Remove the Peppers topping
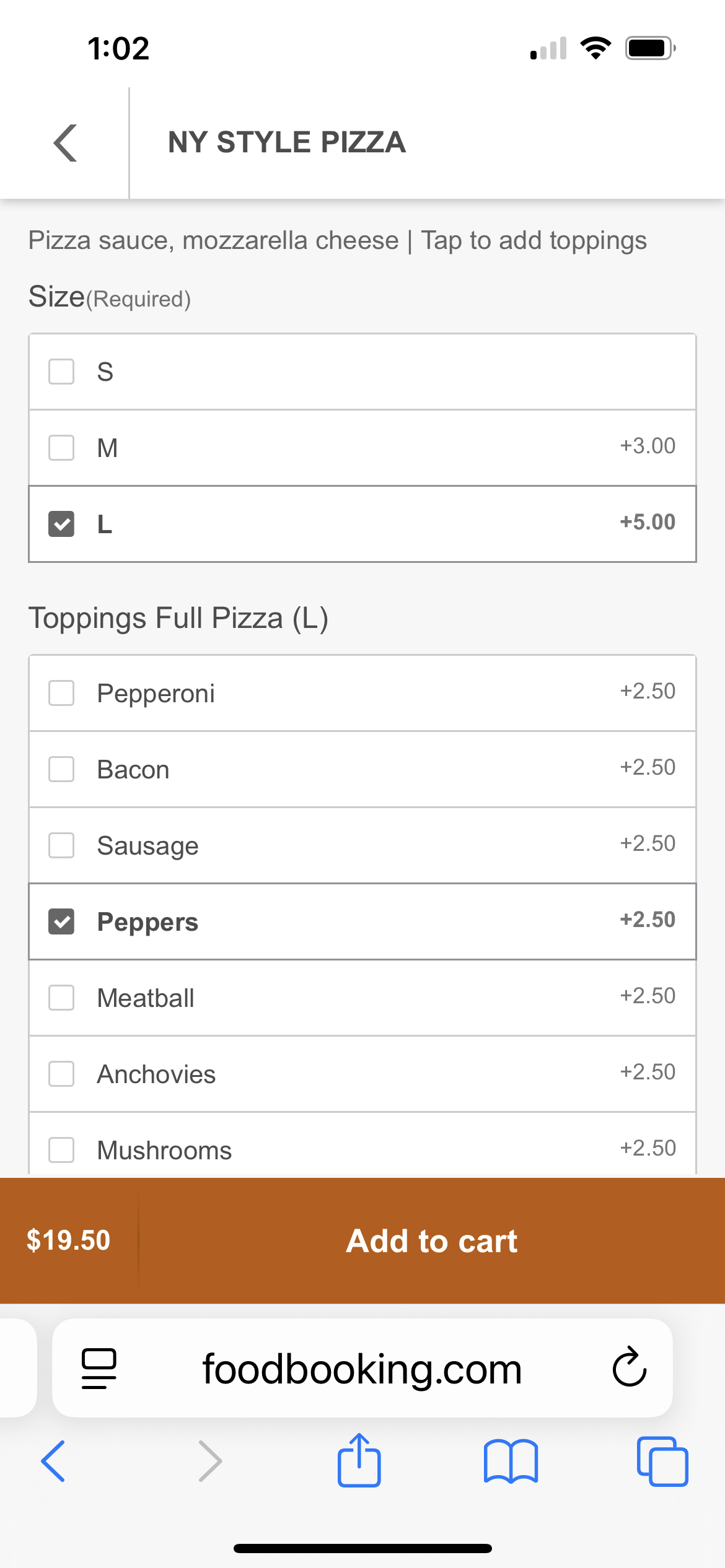The height and width of the screenshot is (1568, 725). click(61, 921)
